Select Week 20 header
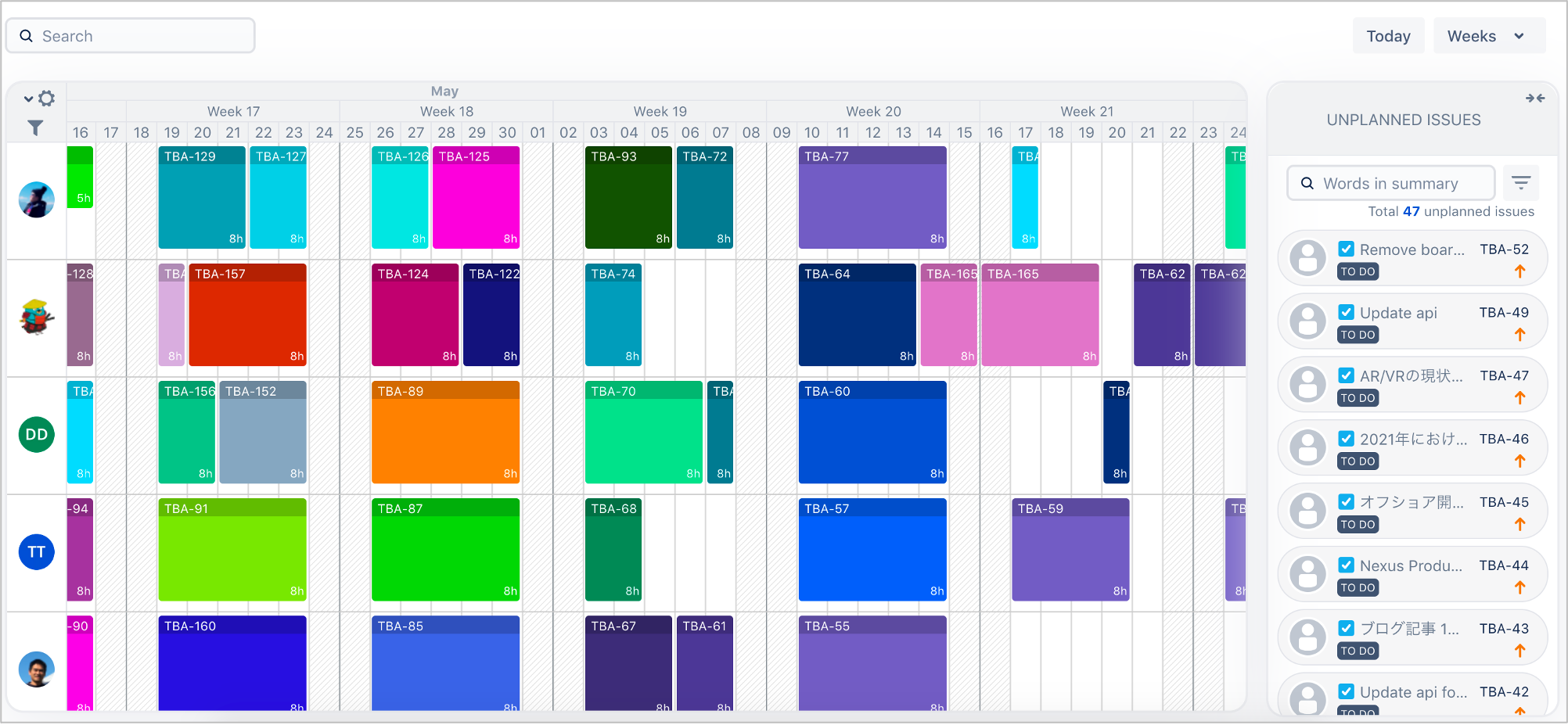 [x=873, y=112]
